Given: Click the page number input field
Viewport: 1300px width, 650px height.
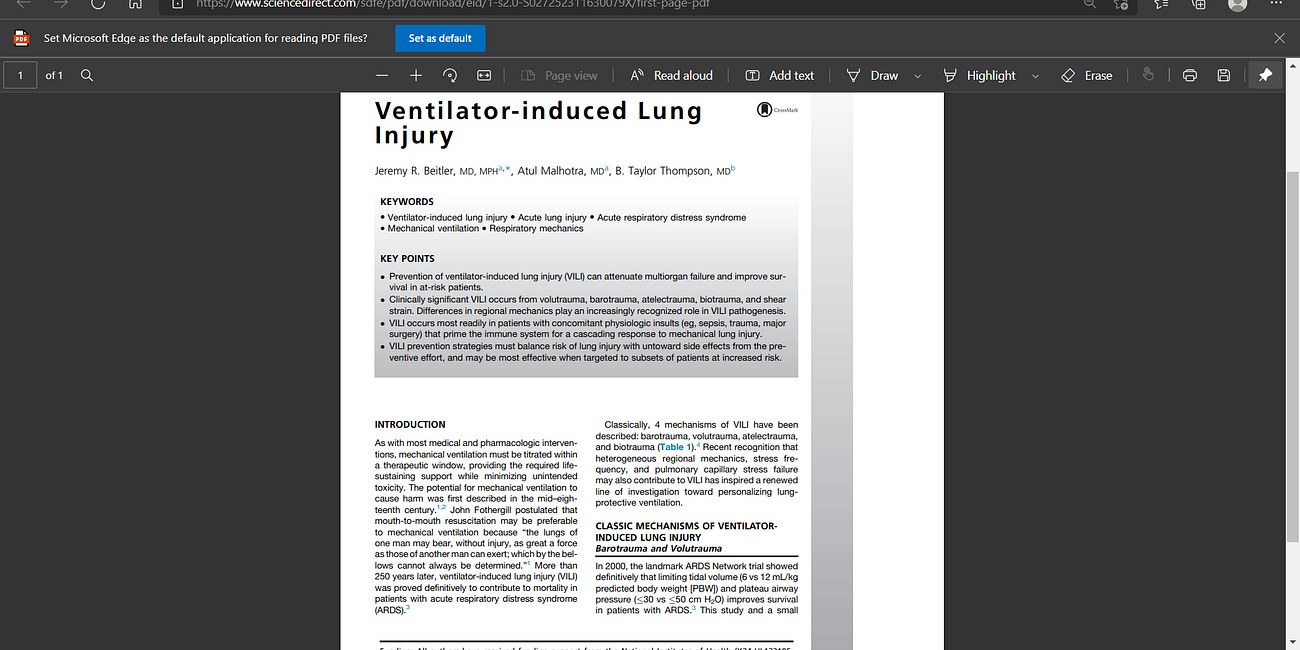Looking at the screenshot, I should click(20, 75).
